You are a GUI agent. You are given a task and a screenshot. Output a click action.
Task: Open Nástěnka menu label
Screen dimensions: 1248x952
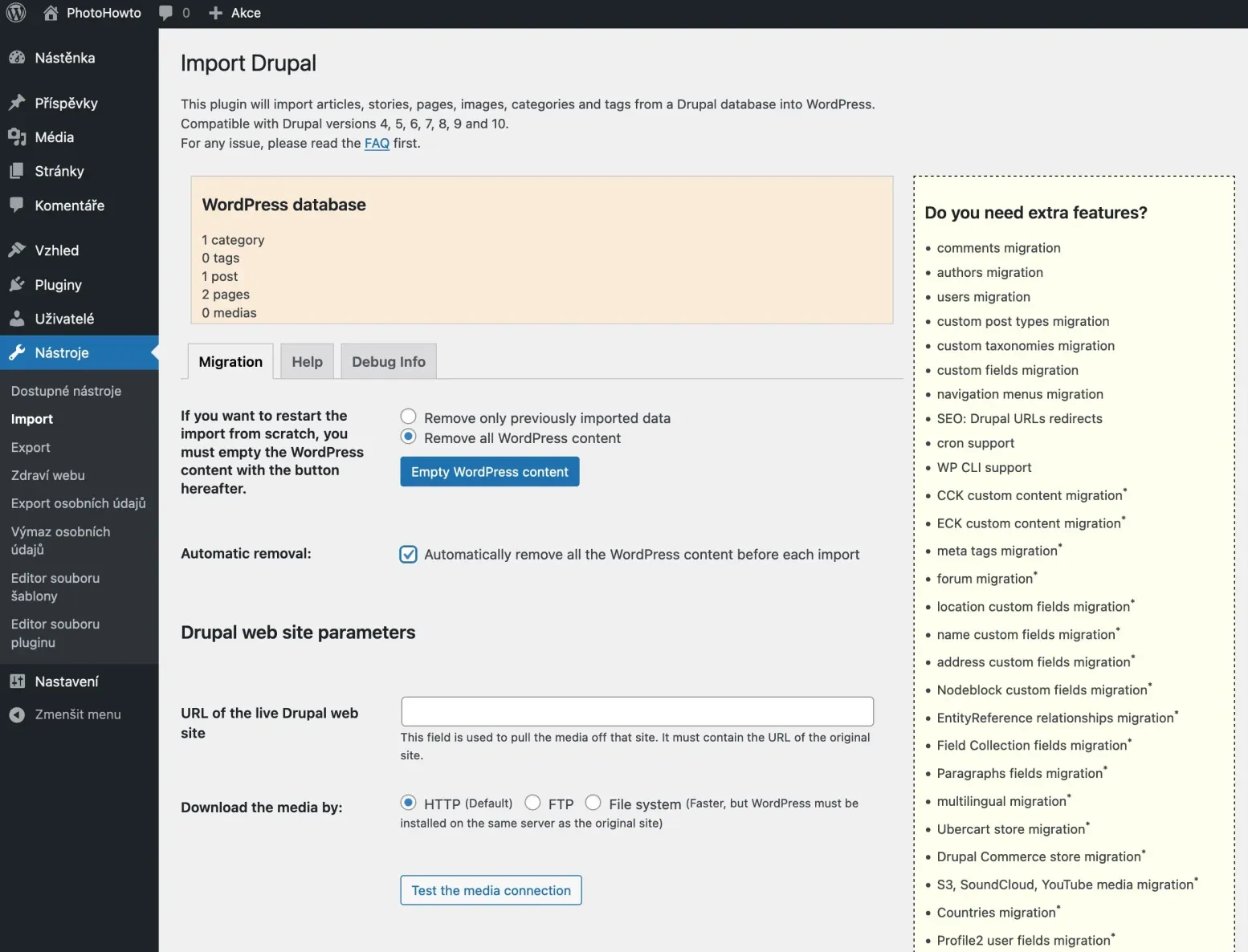click(65, 58)
